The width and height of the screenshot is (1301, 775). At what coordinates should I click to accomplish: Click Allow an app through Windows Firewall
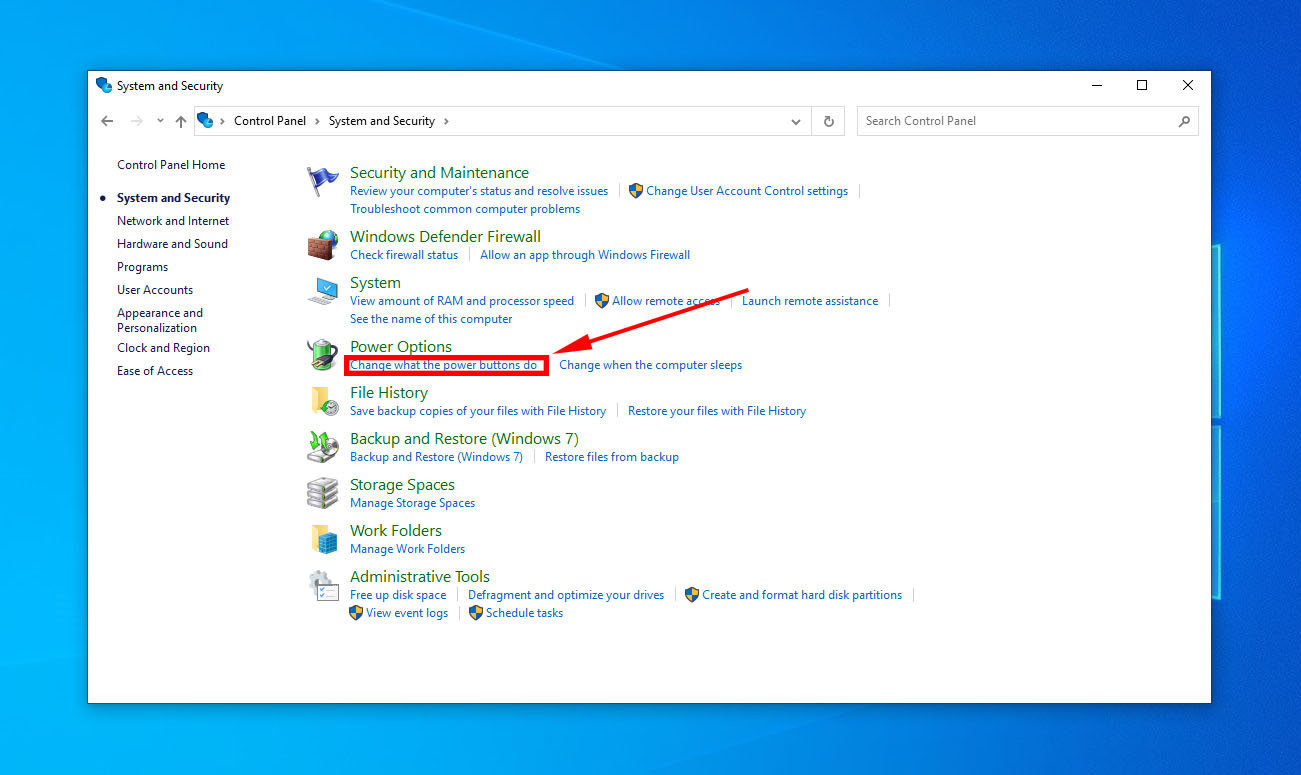585,255
